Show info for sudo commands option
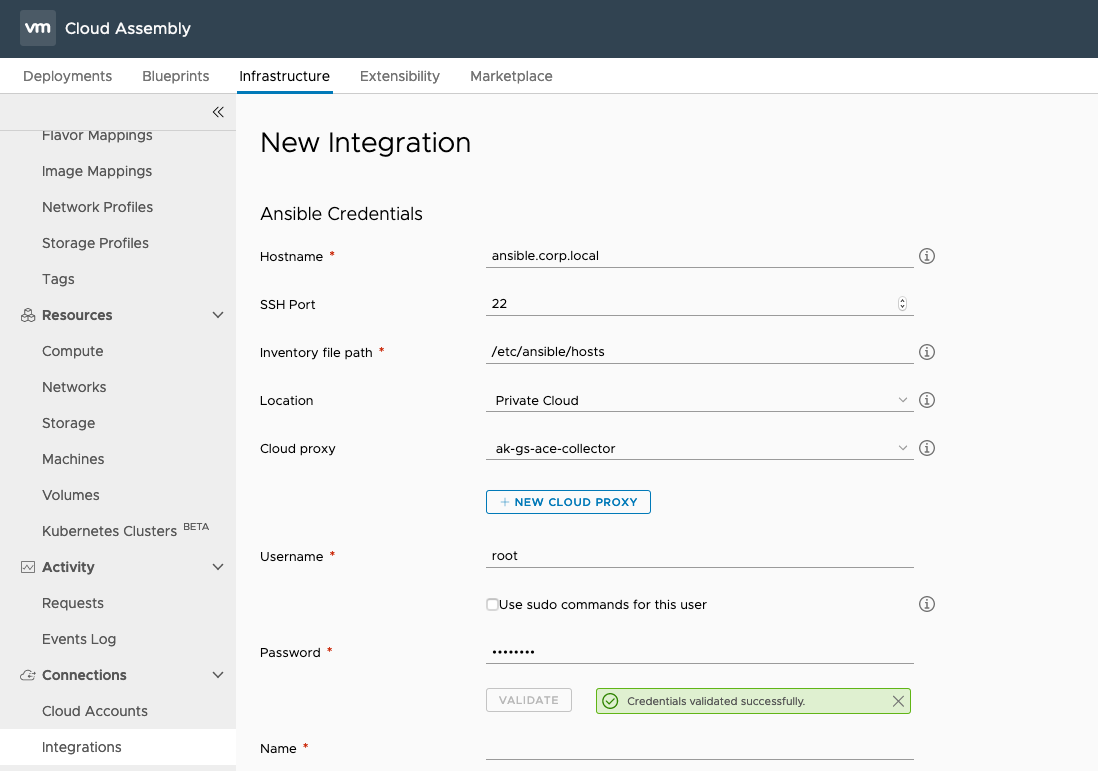This screenshot has width=1098, height=771. 927,604
